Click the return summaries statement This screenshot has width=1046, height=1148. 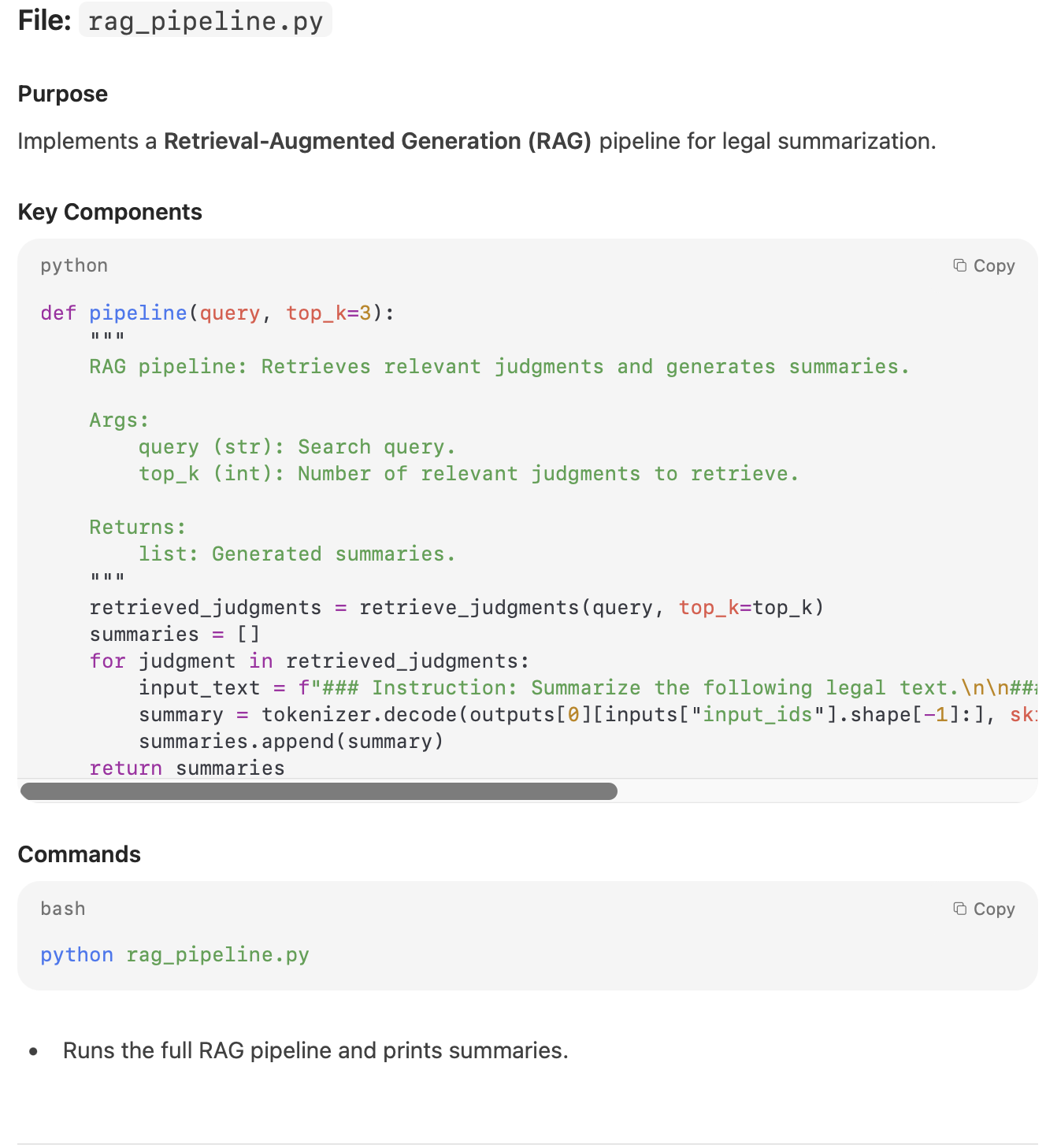coord(187,768)
